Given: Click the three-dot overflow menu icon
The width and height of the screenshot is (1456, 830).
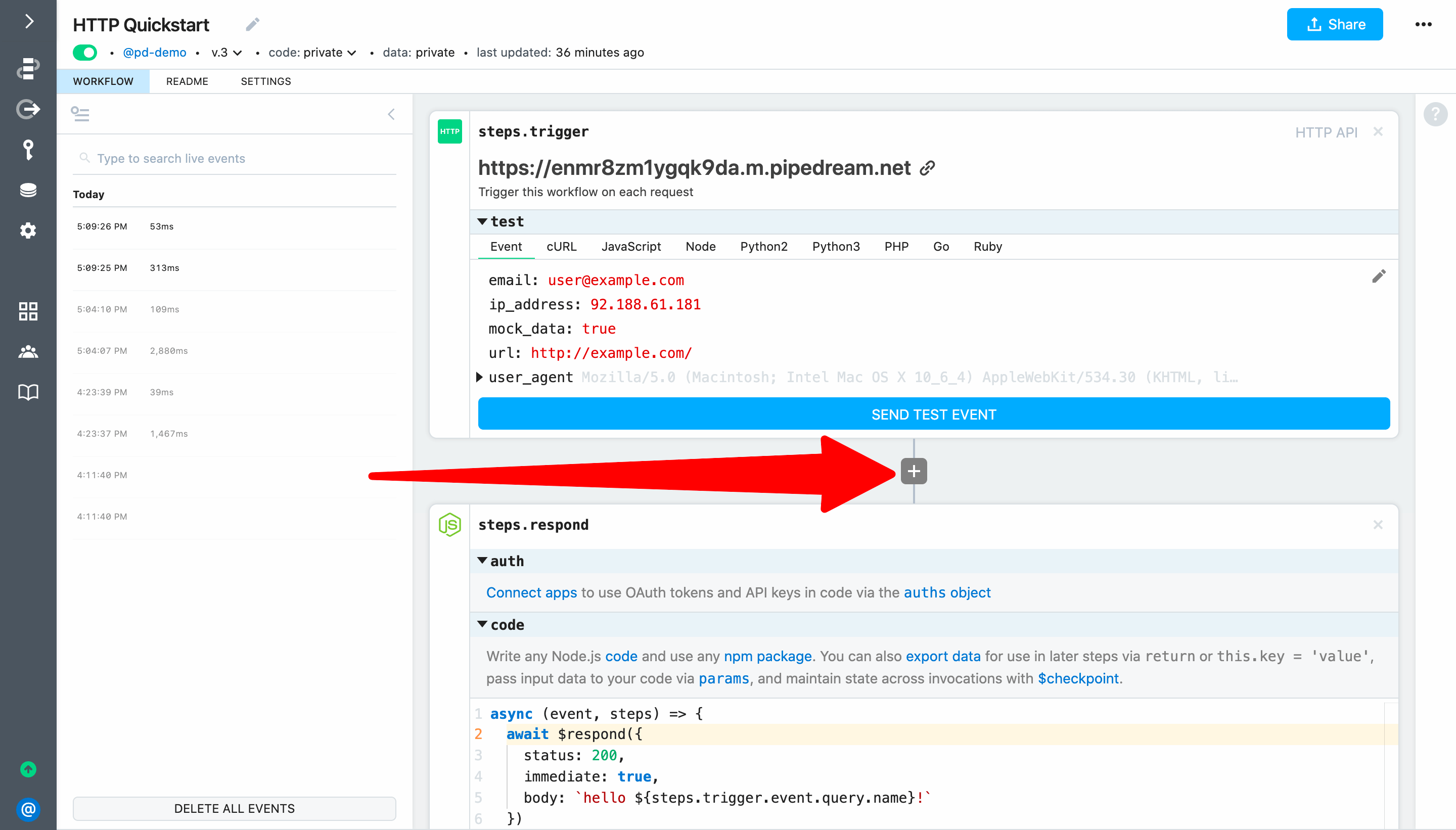Looking at the screenshot, I should (1423, 24).
